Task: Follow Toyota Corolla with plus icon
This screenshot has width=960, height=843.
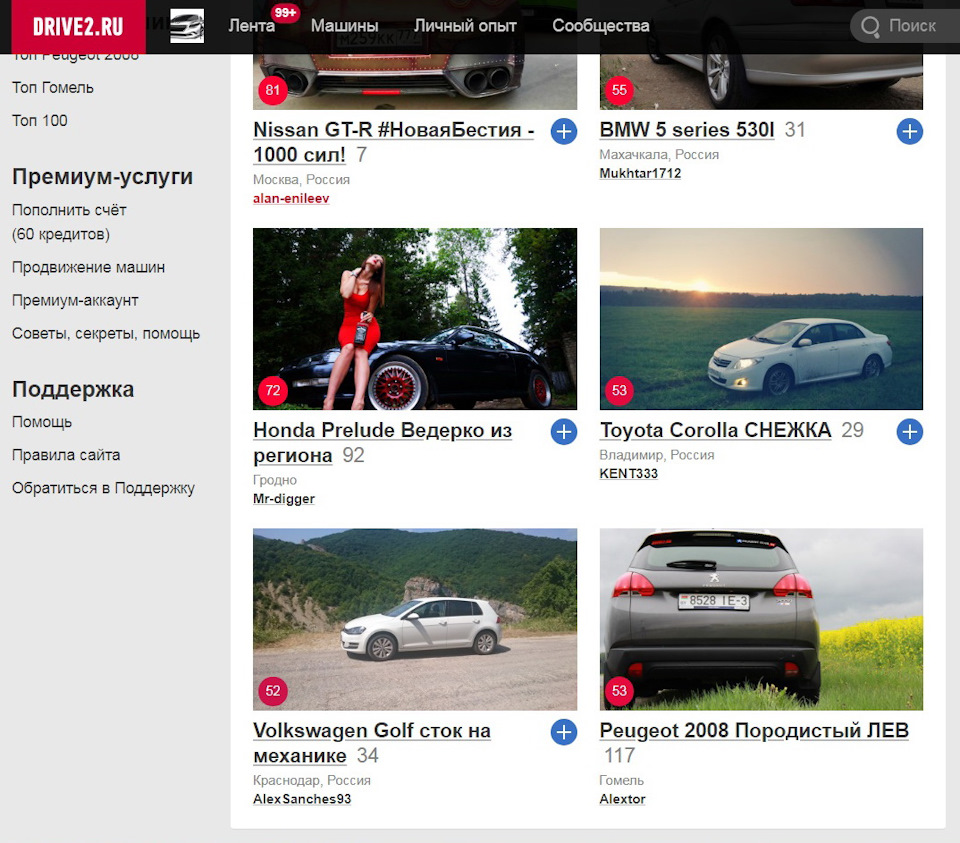Action: 910,432
